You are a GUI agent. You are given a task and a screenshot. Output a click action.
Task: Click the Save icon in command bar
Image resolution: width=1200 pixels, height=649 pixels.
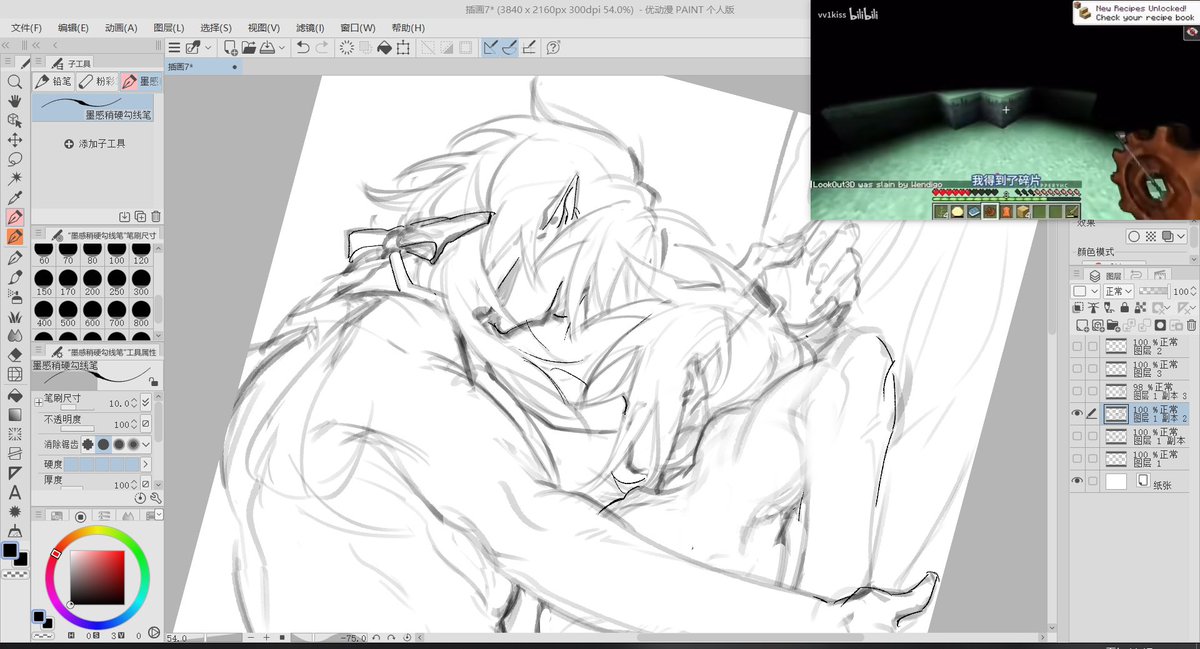268,47
